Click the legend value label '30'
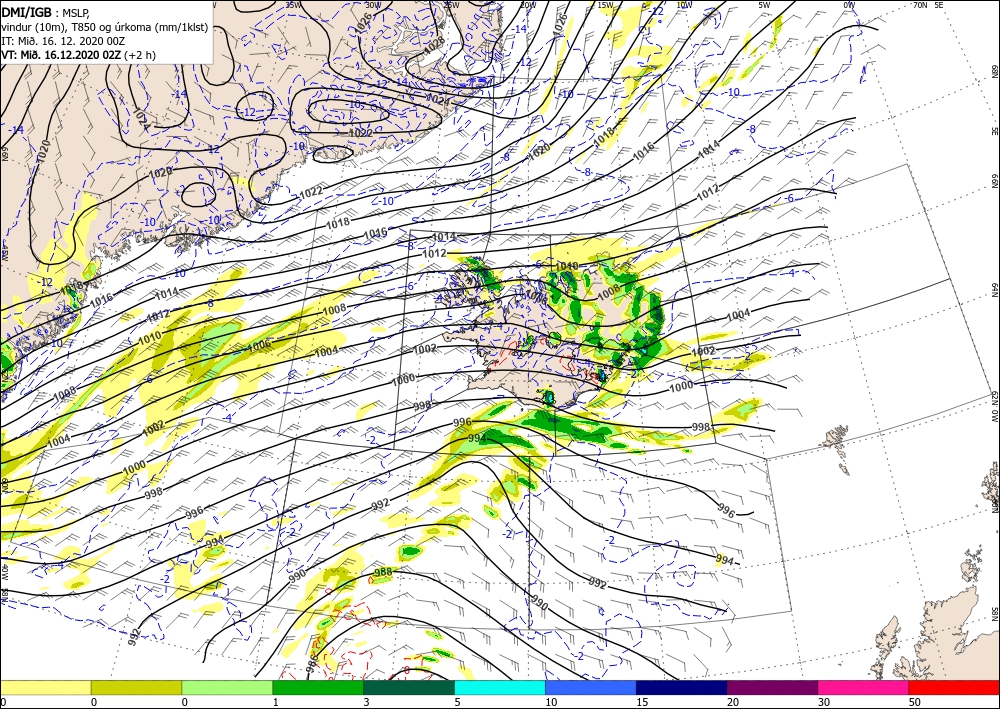This screenshot has height=709, width=1000. tap(824, 702)
